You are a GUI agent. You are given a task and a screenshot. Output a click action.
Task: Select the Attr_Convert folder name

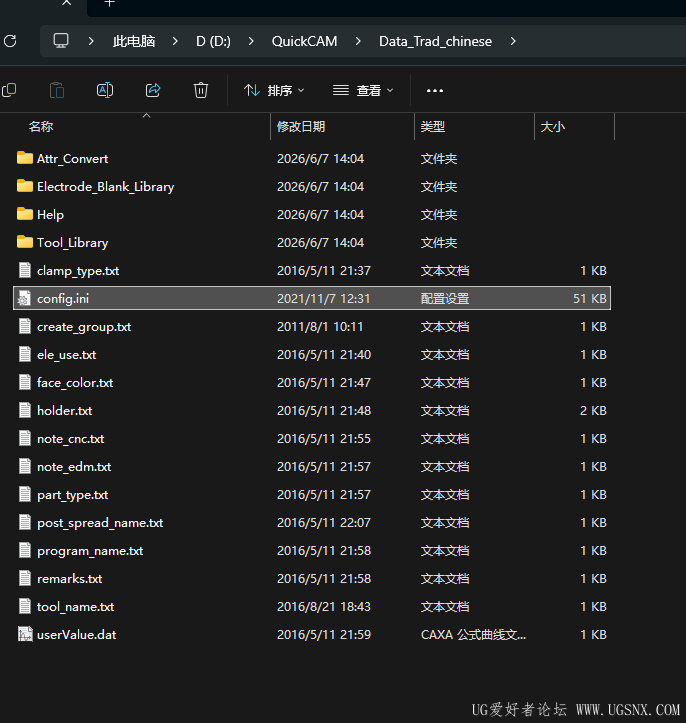point(72,159)
